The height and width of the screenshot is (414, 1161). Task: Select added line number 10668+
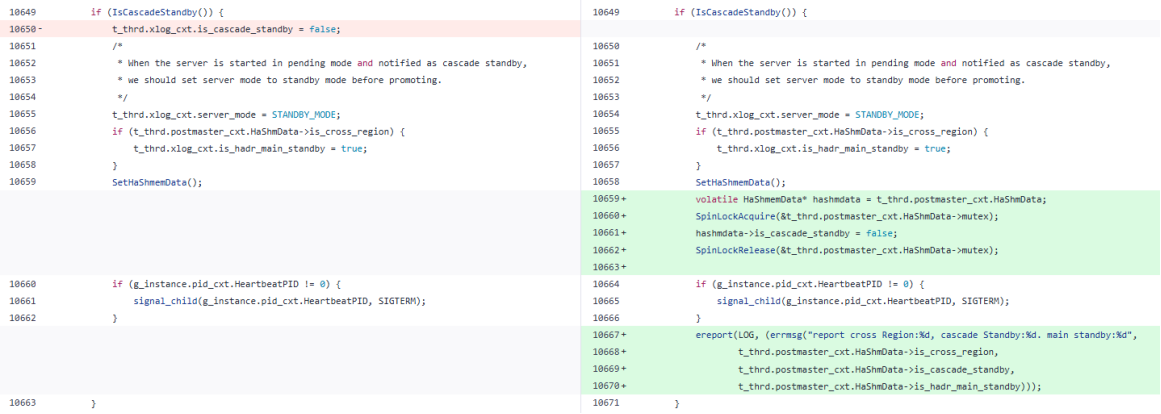click(610, 352)
